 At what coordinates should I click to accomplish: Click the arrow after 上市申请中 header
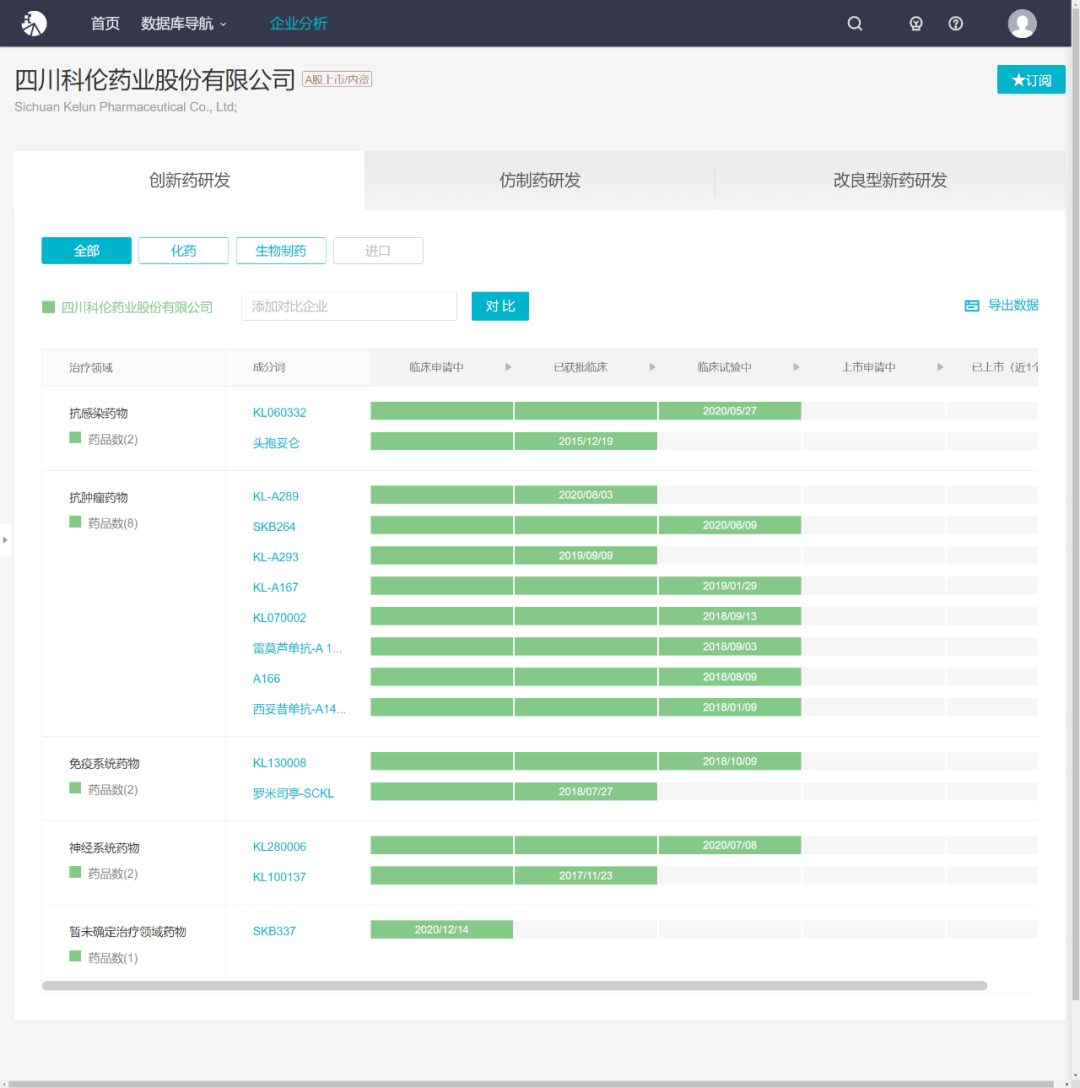[940, 367]
